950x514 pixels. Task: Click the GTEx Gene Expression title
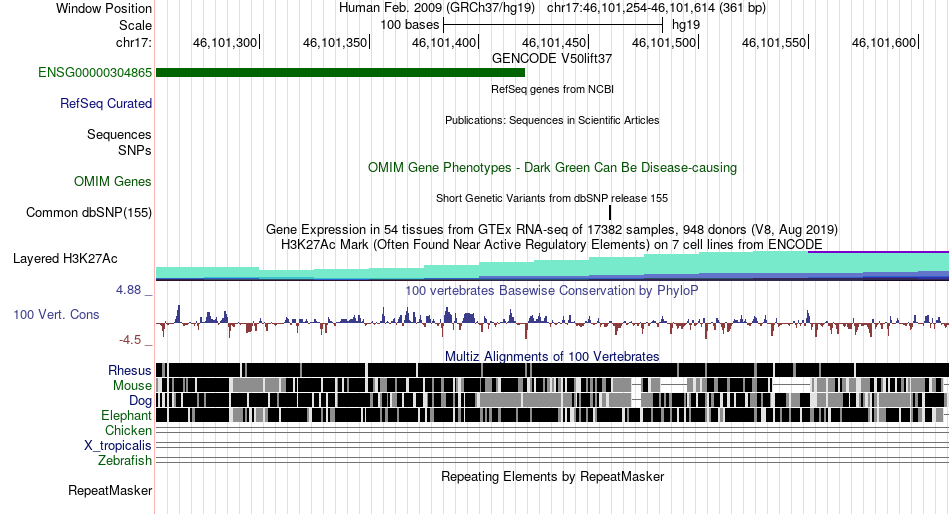click(x=552, y=230)
